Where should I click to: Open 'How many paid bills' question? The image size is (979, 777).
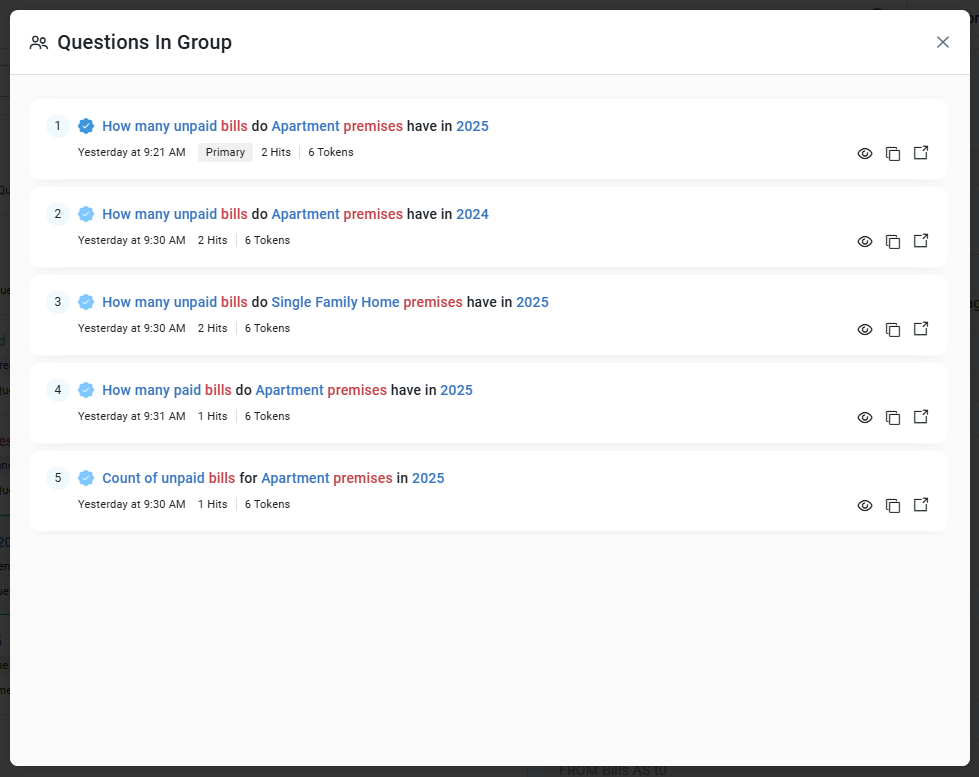tap(287, 390)
